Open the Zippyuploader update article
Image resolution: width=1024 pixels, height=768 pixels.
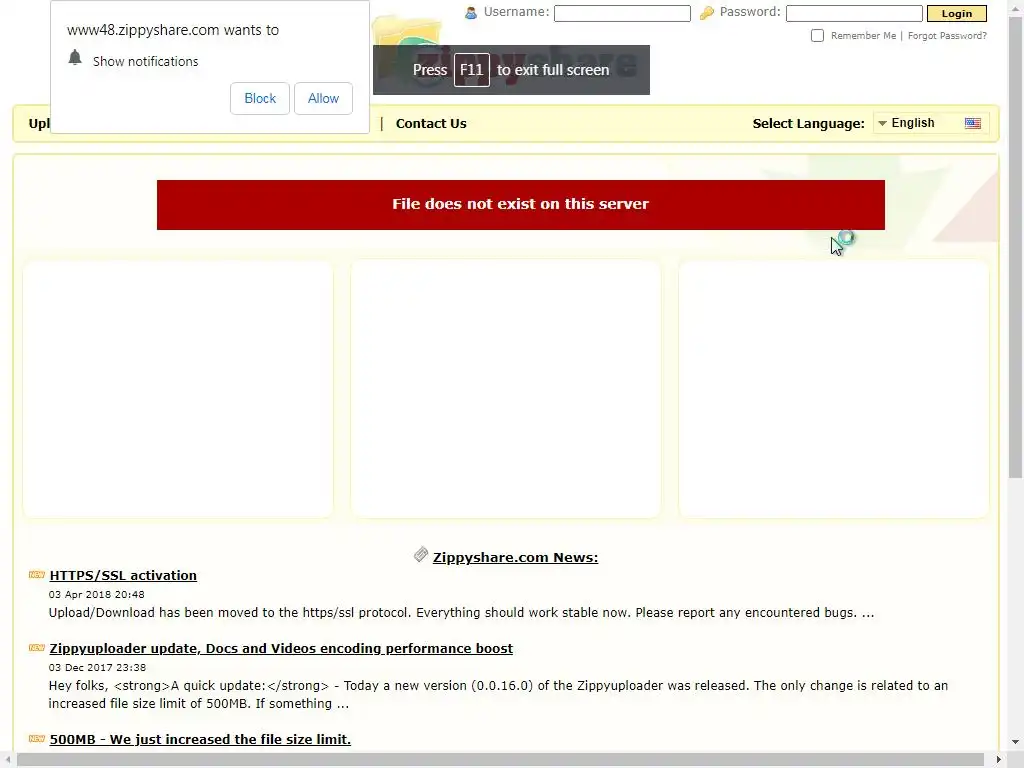click(281, 648)
